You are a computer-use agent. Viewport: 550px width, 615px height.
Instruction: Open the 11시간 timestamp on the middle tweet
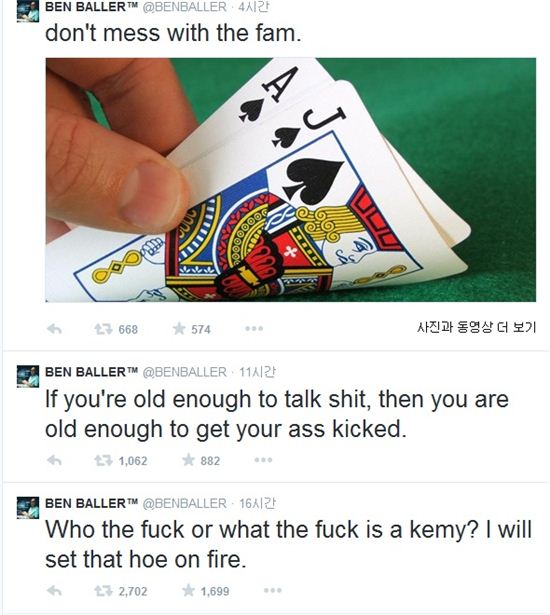257,372
